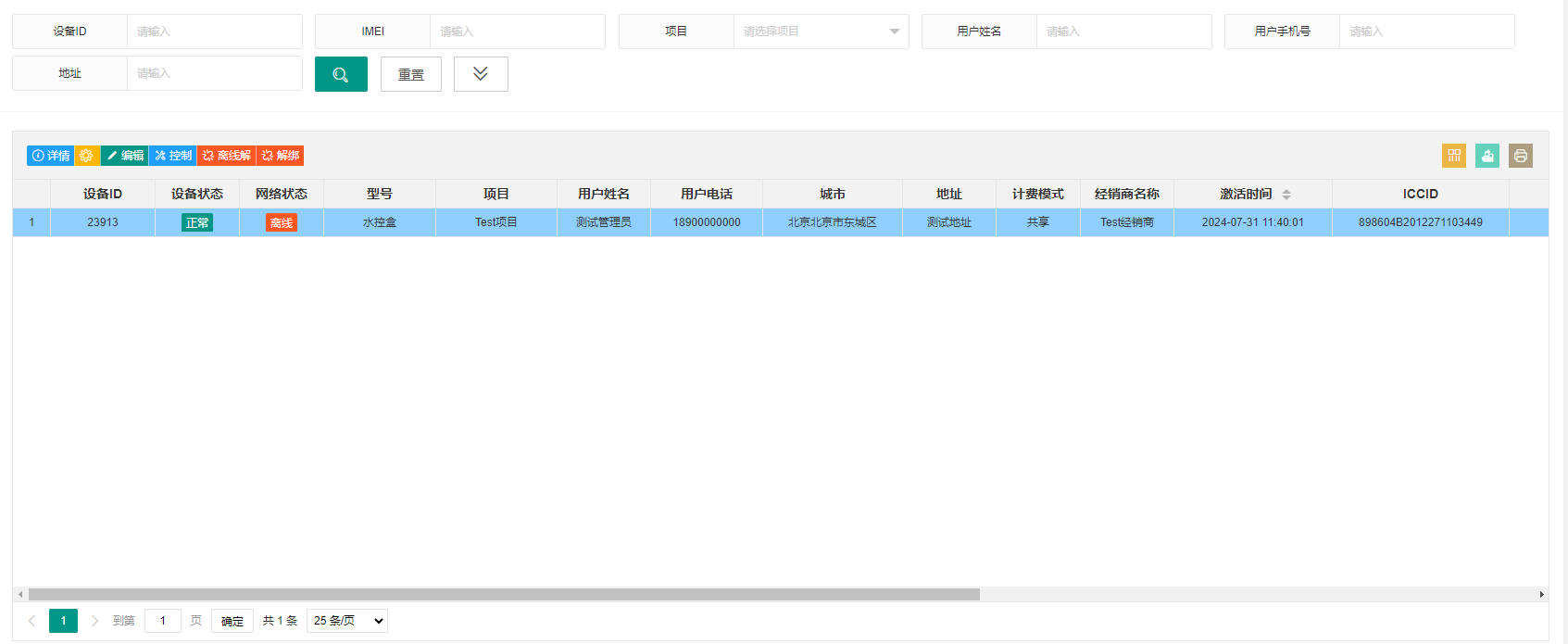Expand more filters with double chevron
The image size is (1568, 644).
point(481,74)
